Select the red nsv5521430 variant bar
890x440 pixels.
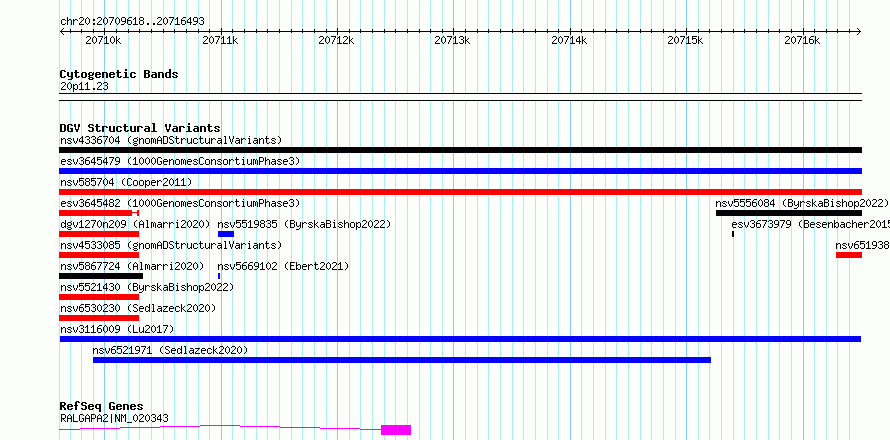click(x=99, y=297)
